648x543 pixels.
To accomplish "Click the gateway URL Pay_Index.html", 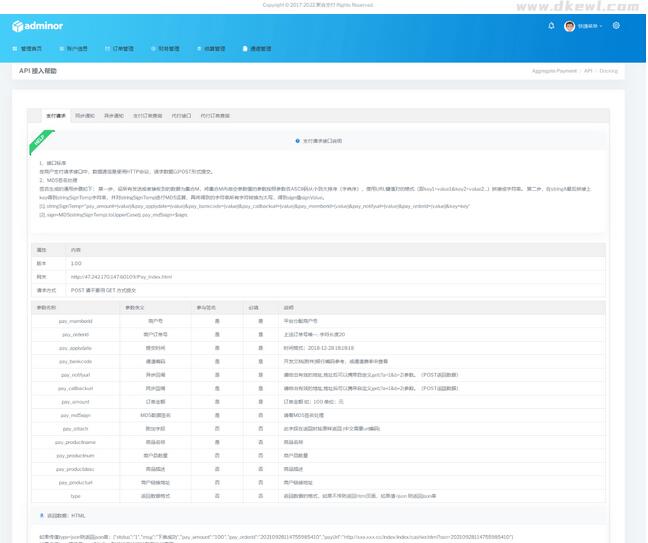I will click(x=121, y=277).
